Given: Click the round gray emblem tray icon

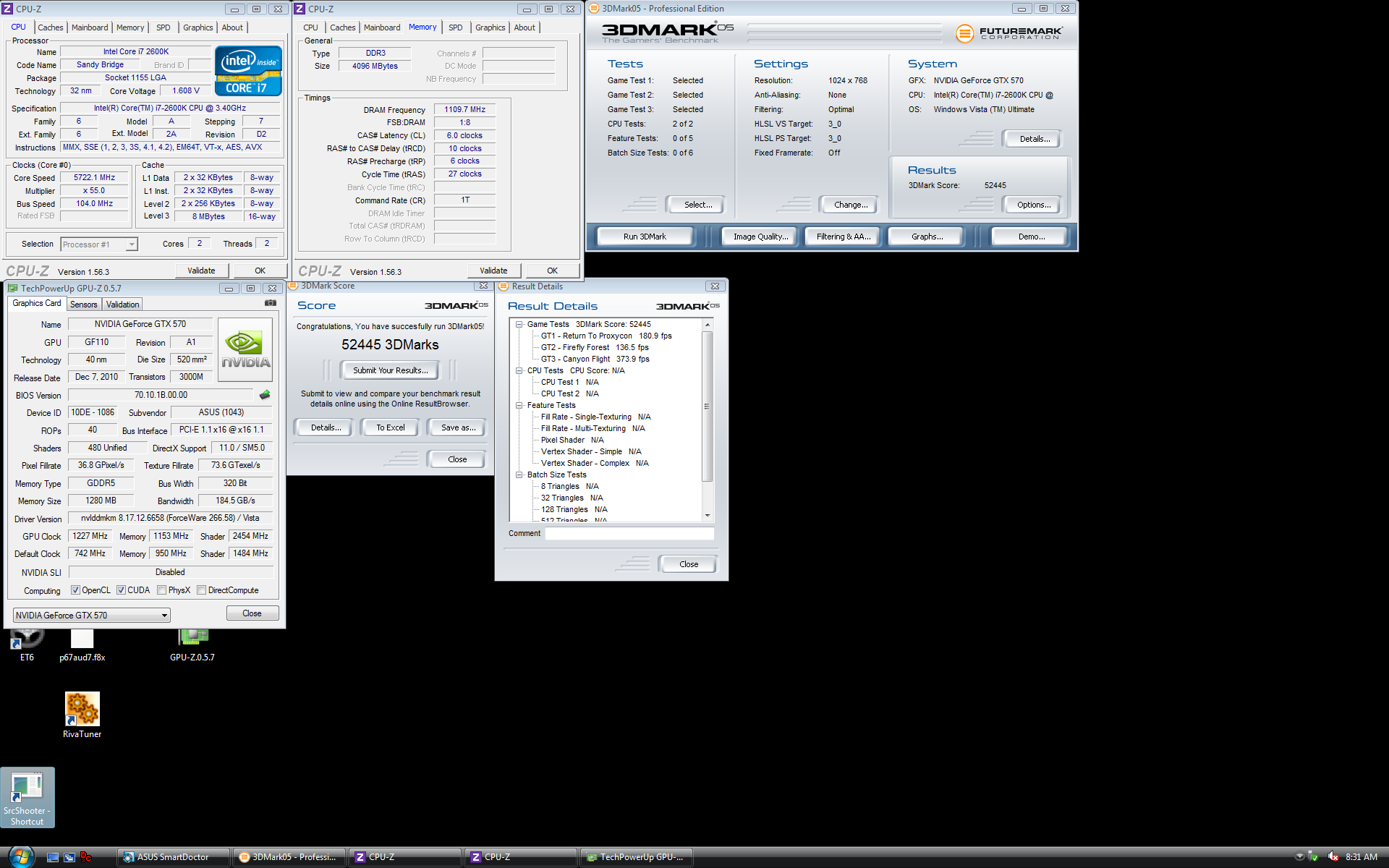Looking at the screenshot, I should (1299, 857).
